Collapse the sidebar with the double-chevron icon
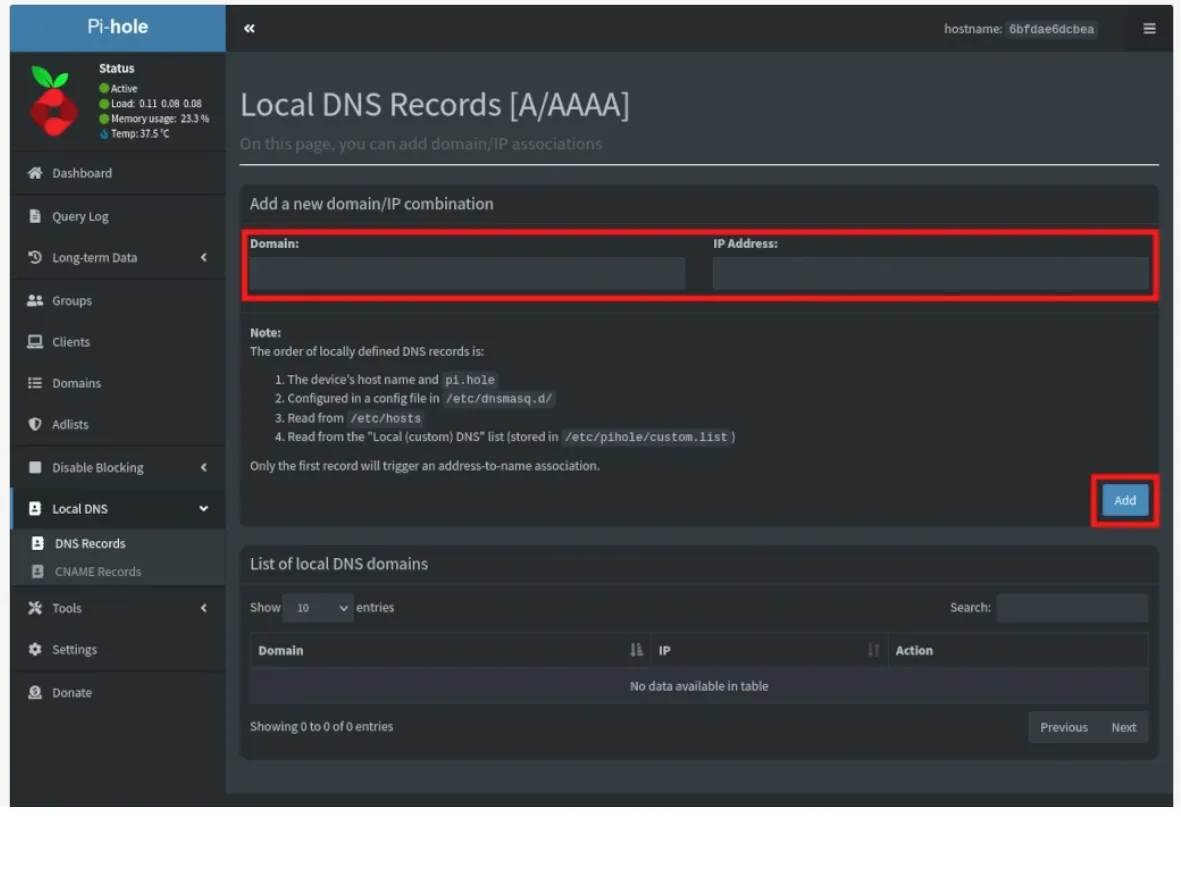This screenshot has height=887, width=1181. 248,28
